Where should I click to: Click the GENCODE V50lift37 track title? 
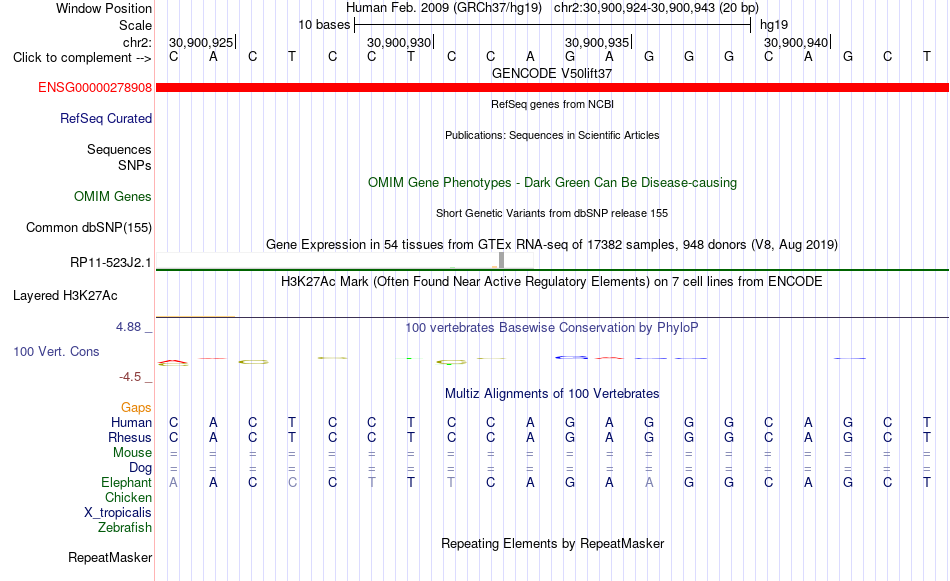pyautogui.click(x=552, y=74)
